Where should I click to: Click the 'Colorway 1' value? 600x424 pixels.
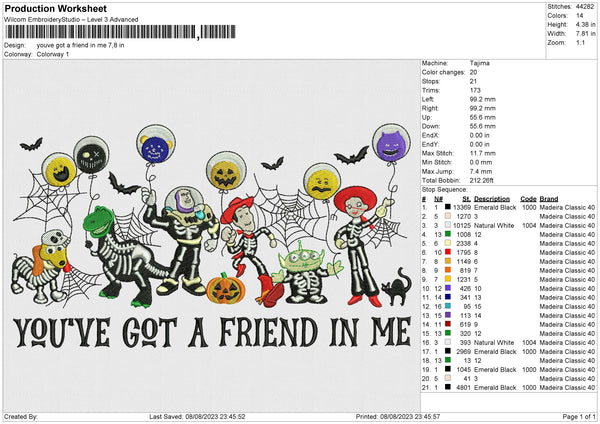tap(53, 54)
